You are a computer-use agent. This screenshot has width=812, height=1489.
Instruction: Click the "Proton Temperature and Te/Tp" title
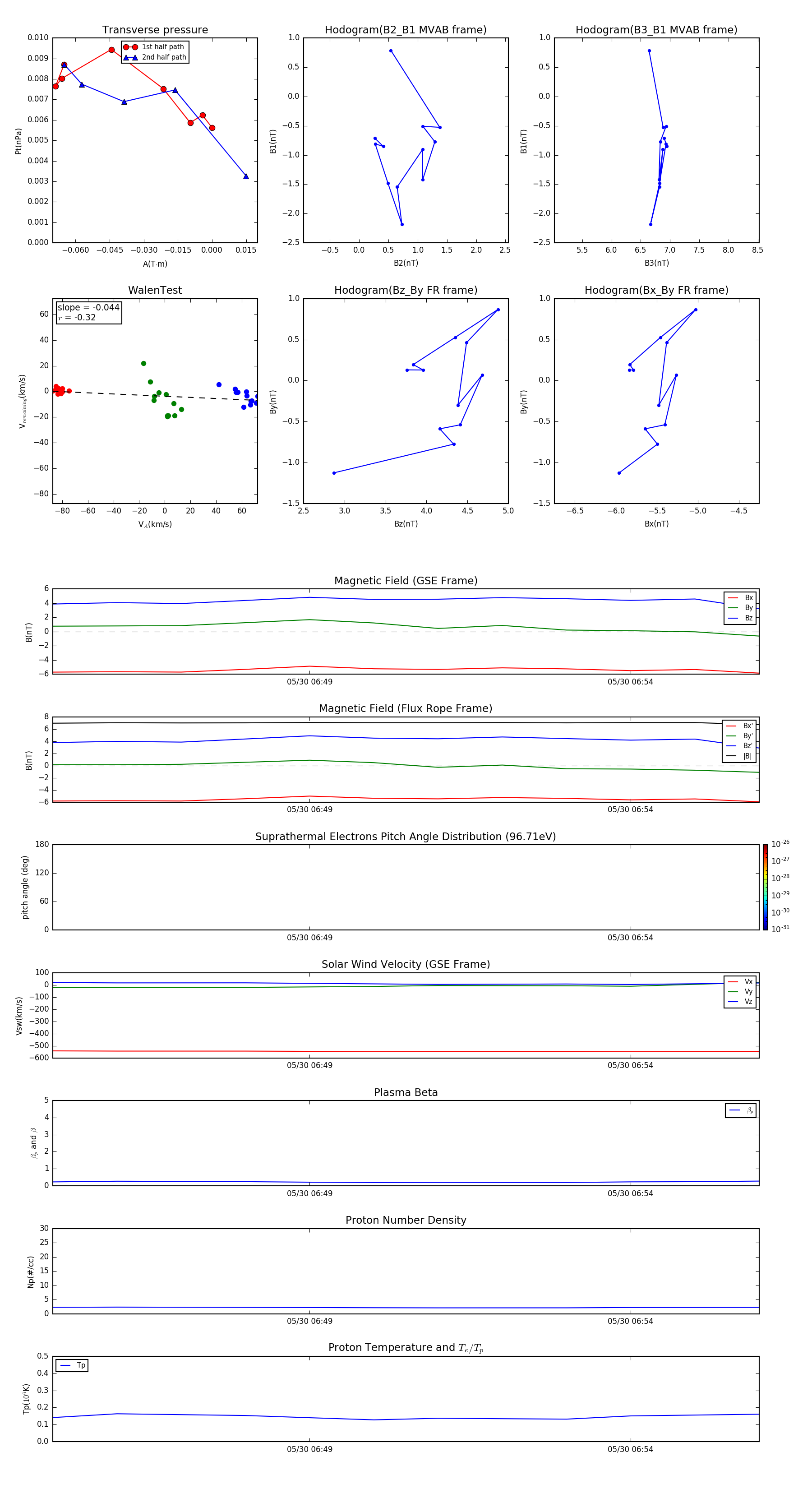[406, 1348]
